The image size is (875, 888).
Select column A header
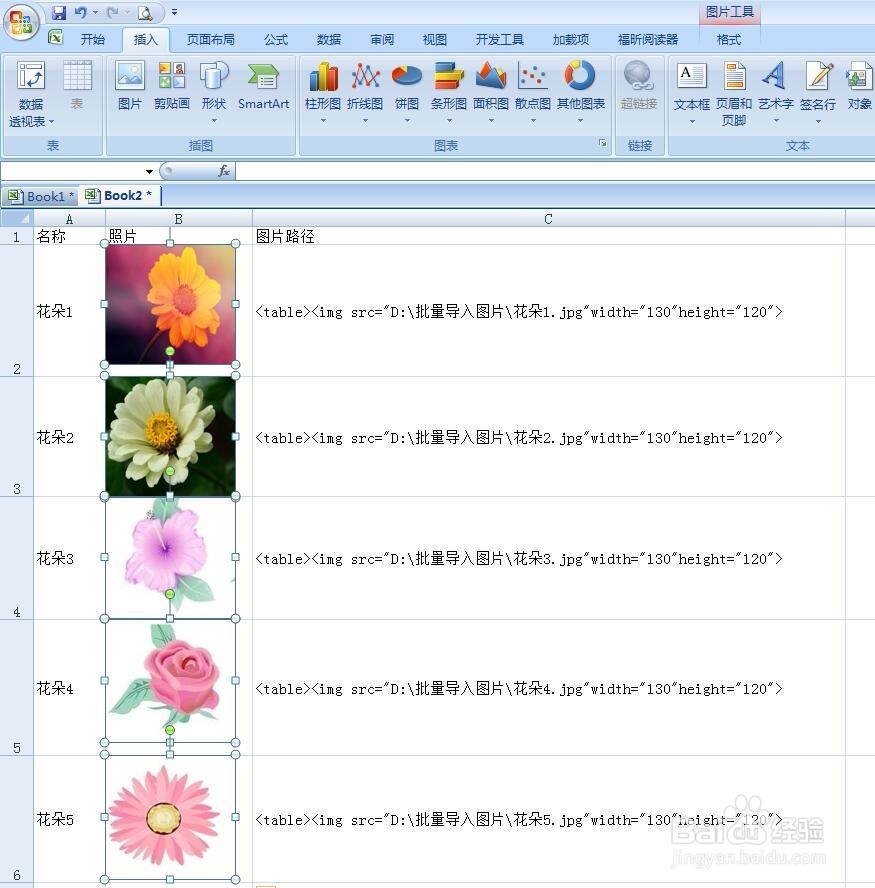pyautogui.click(x=69, y=219)
